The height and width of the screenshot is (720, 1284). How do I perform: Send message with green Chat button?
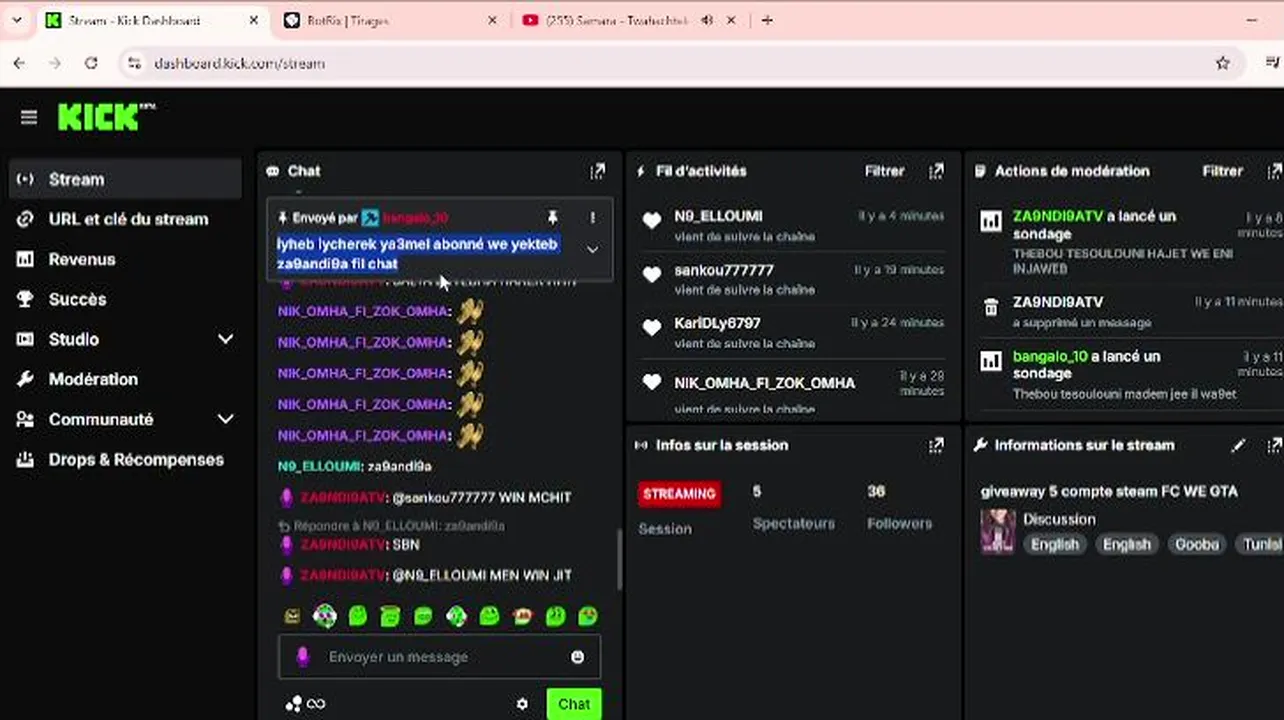click(x=574, y=704)
